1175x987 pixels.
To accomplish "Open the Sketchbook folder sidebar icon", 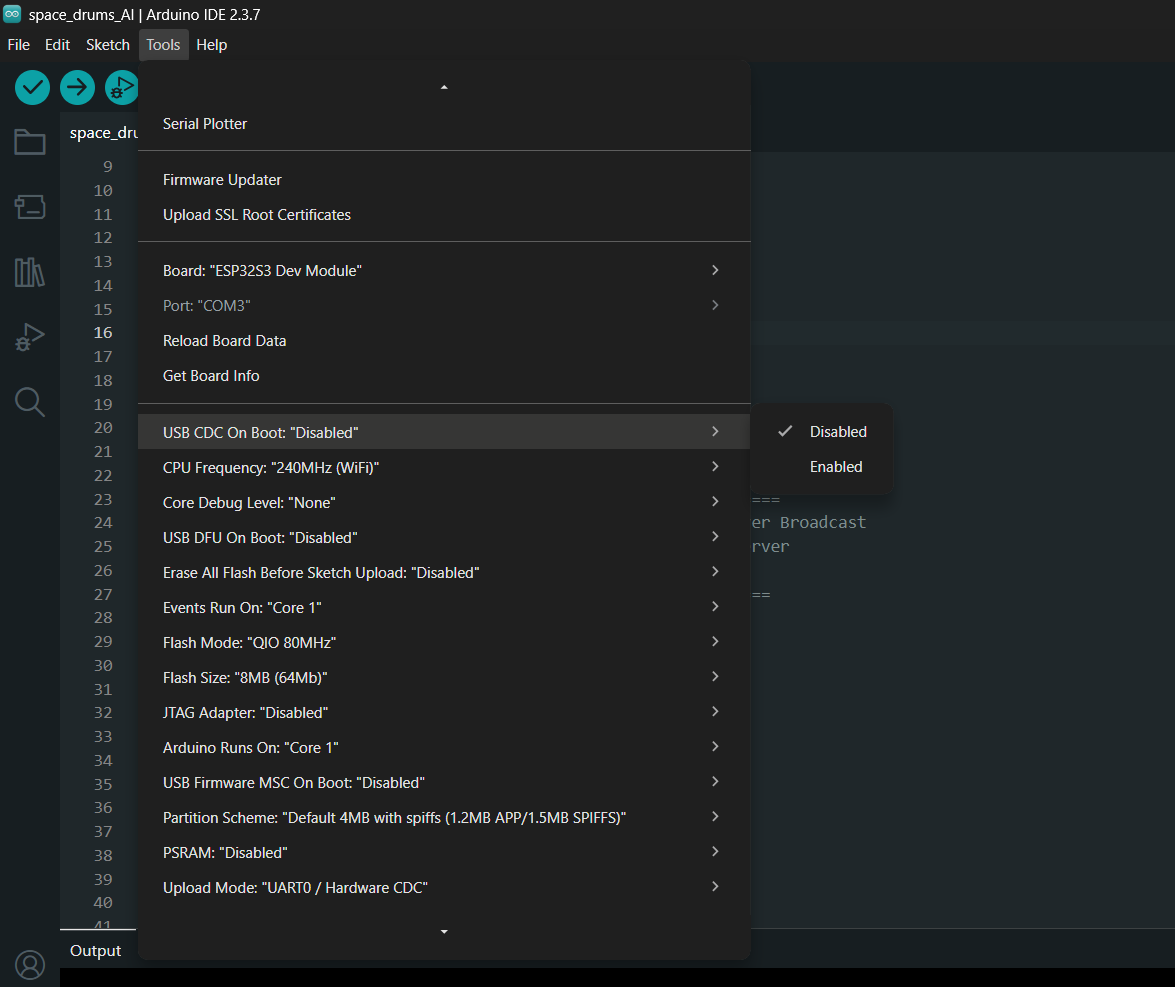I will point(30,142).
